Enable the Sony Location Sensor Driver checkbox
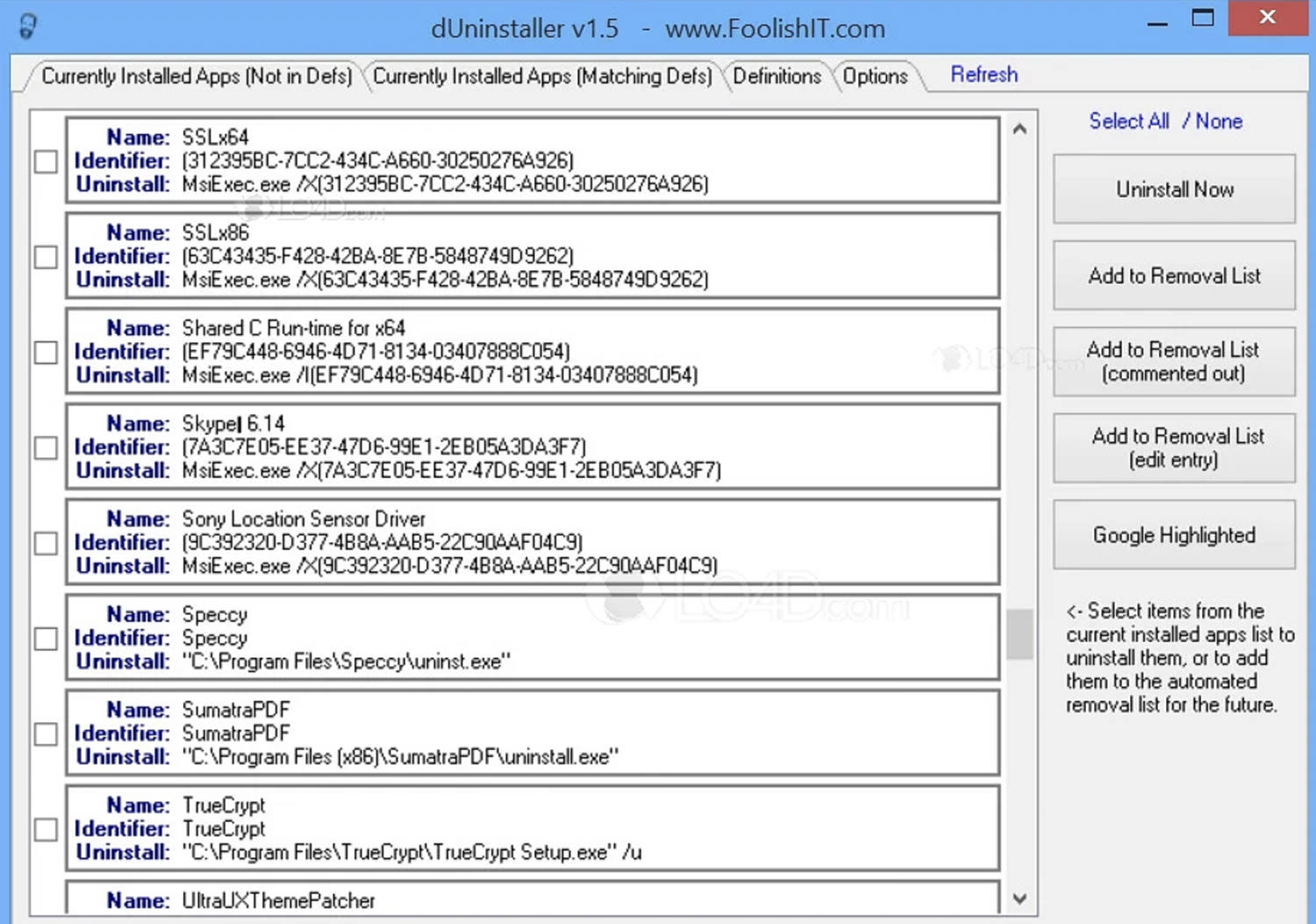This screenshot has height=924, width=1316. click(46, 543)
